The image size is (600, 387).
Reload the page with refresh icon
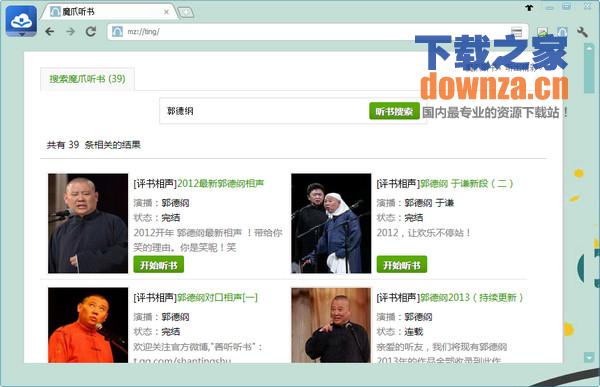(91, 31)
